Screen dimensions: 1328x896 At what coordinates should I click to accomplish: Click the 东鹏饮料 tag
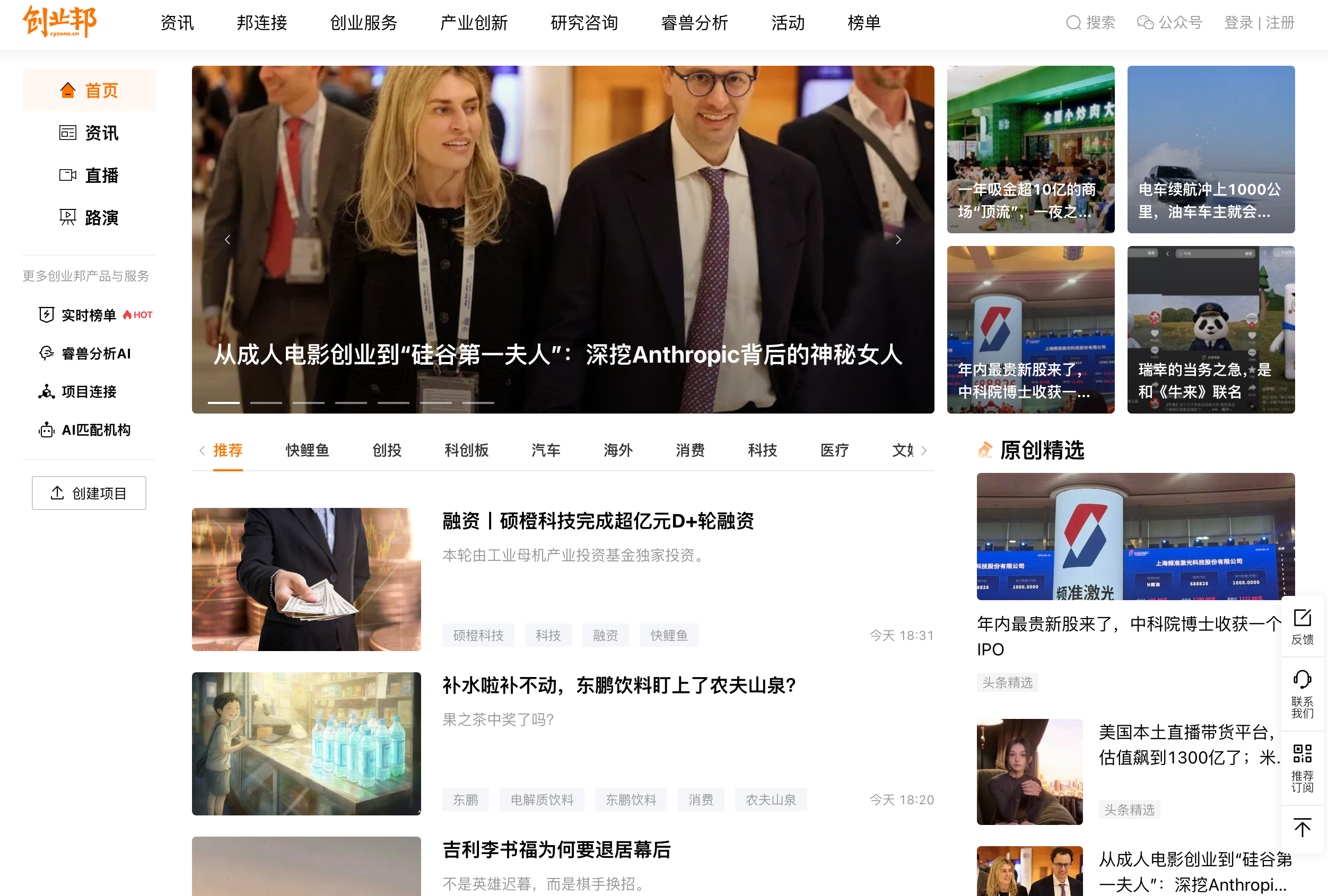pos(631,800)
